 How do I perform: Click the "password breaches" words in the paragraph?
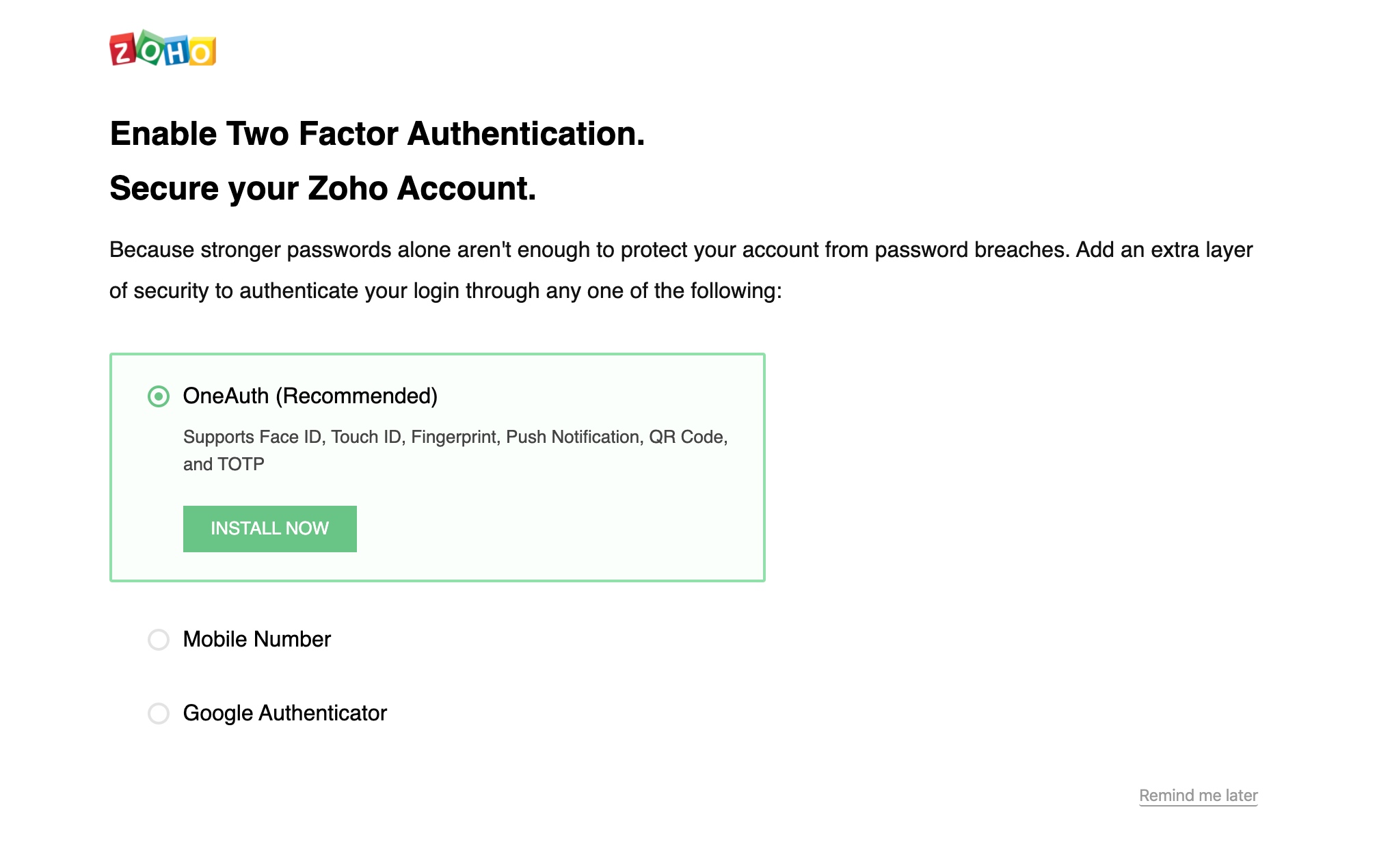pos(972,249)
